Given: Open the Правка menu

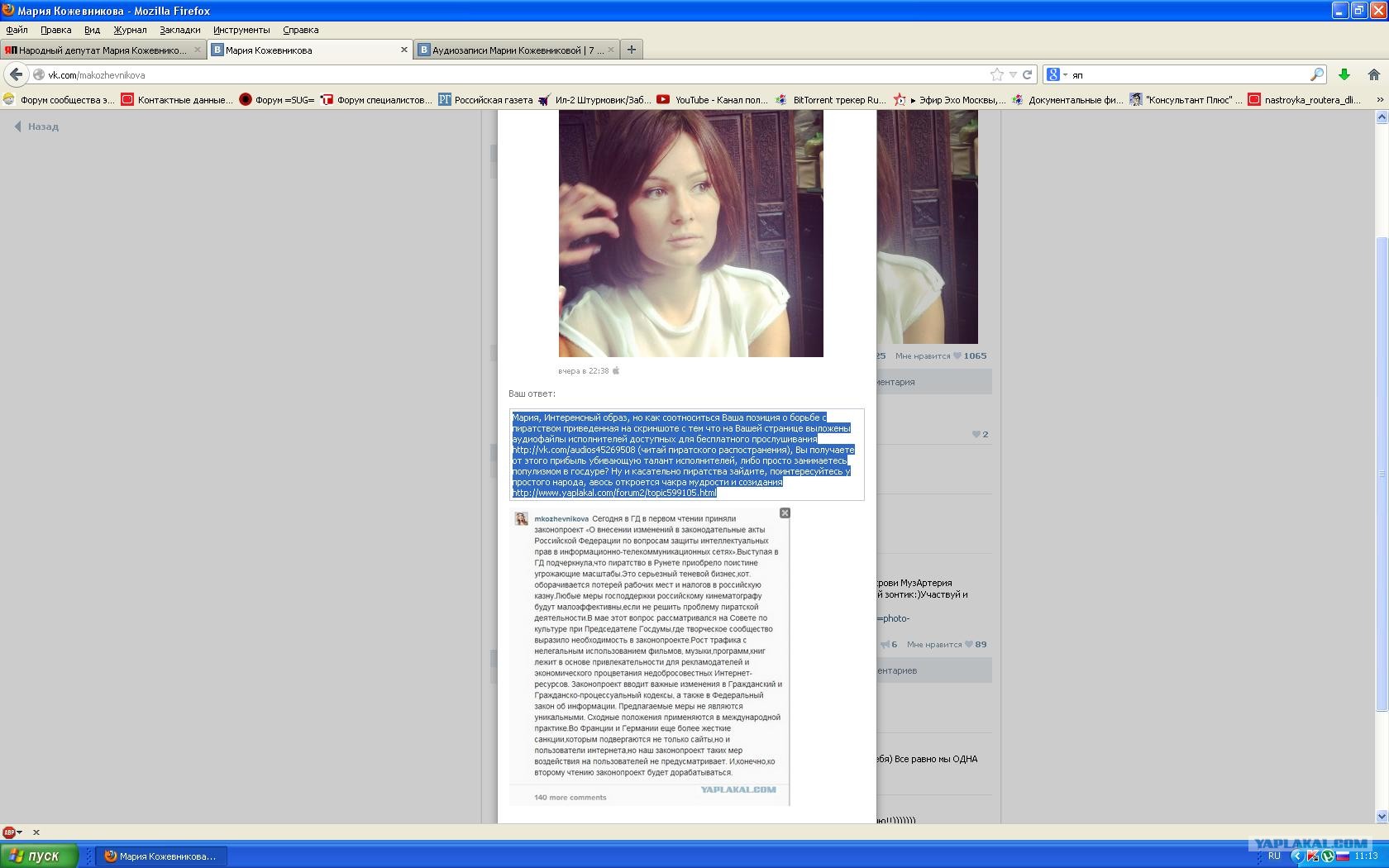Looking at the screenshot, I should click(55, 30).
